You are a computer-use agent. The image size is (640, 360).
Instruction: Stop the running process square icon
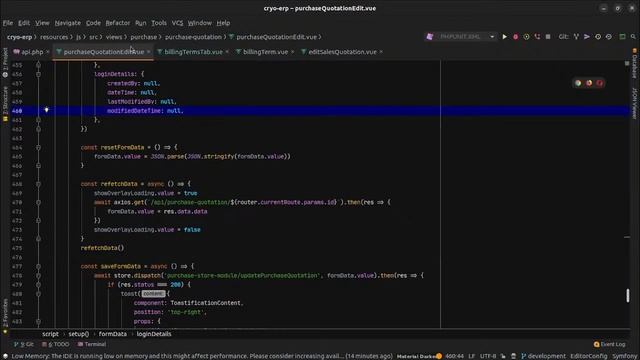pyautogui.click(x=548, y=37)
